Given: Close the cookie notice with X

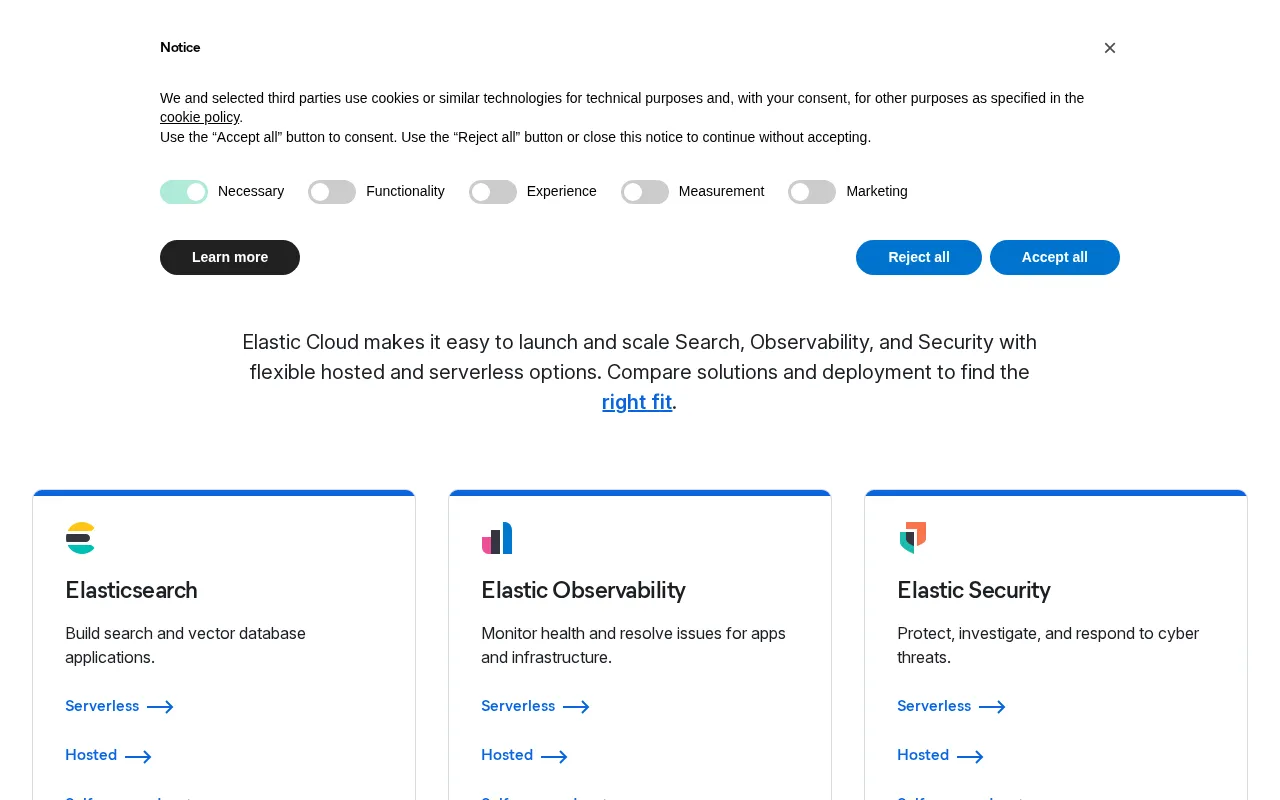Looking at the screenshot, I should point(1110,48).
